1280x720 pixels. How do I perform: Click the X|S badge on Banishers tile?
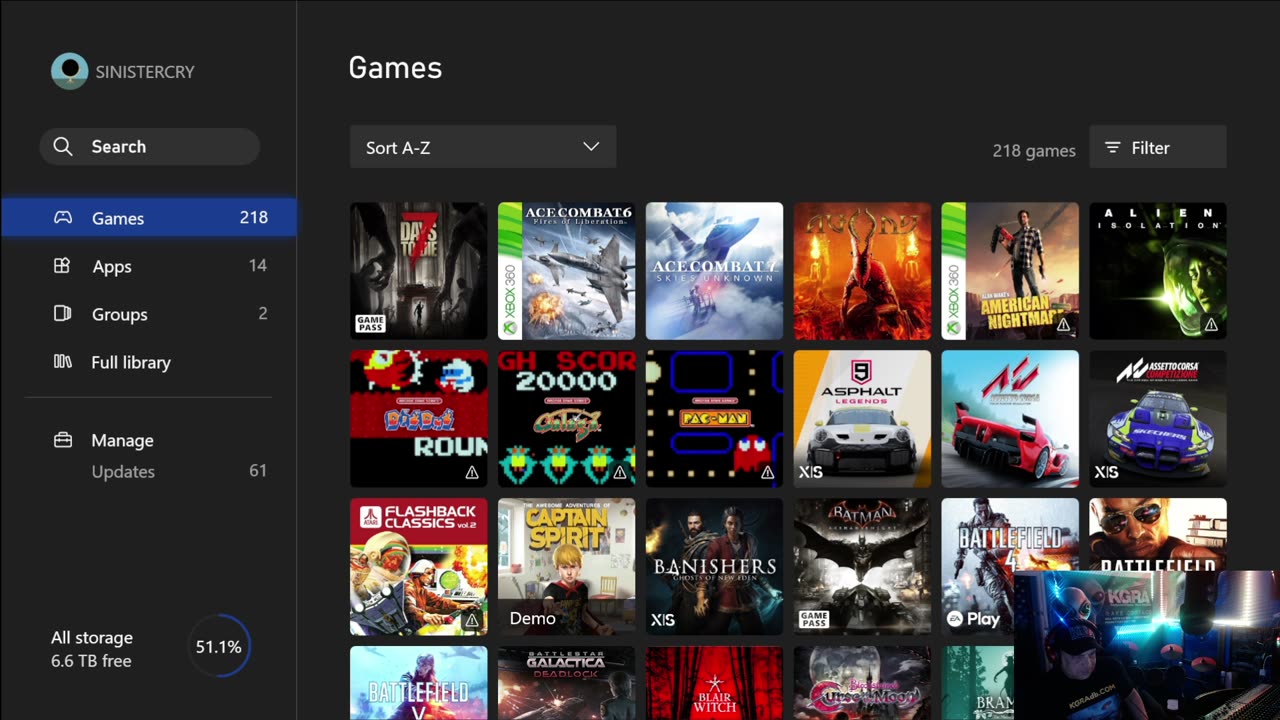click(x=663, y=620)
